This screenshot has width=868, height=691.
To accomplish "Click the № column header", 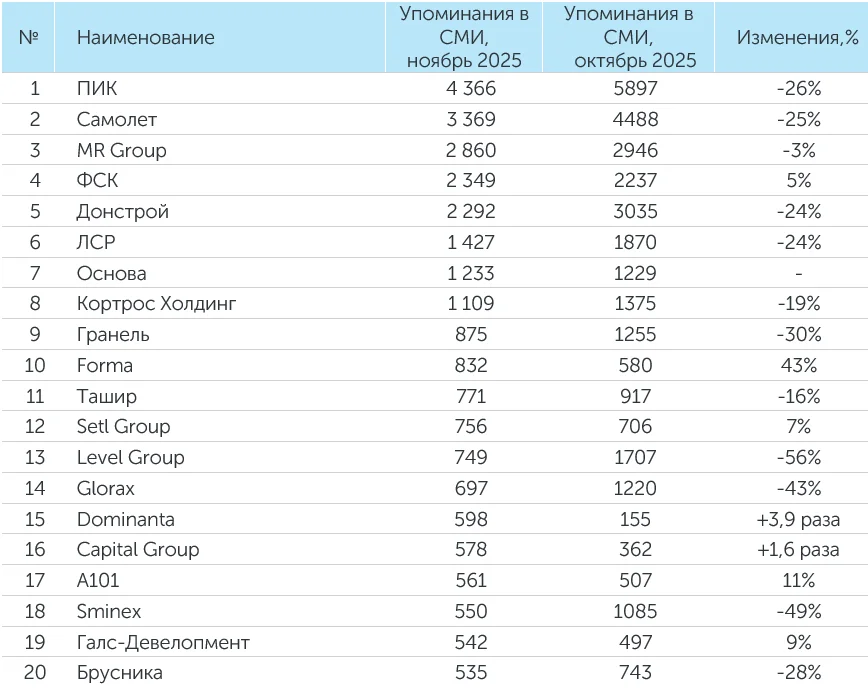I will (x=28, y=38).
